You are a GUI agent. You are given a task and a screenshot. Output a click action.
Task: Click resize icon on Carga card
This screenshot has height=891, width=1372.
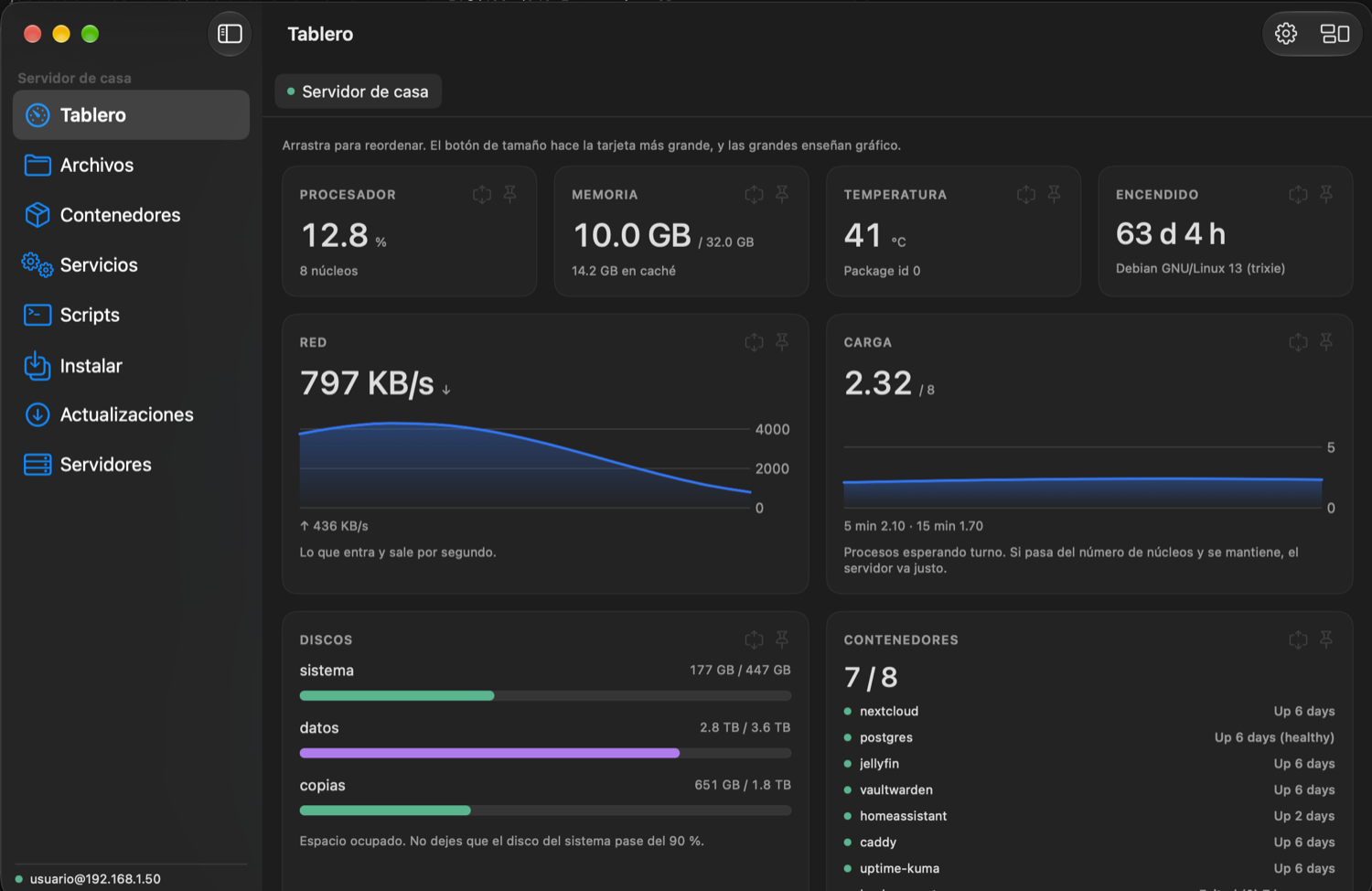(x=1298, y=342)
